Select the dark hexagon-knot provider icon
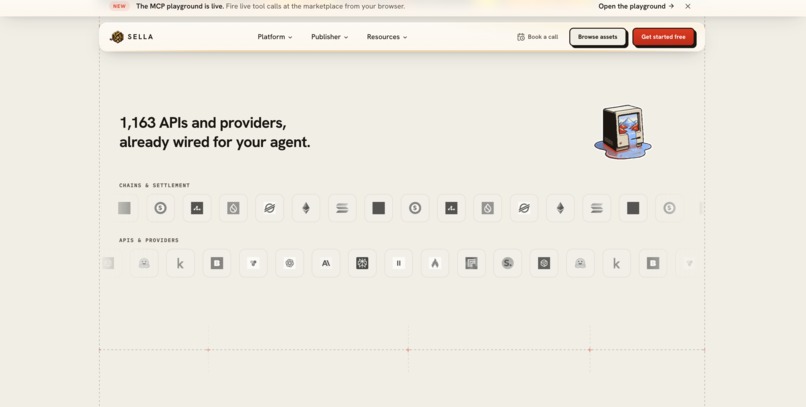806x407 pixels. (x=544, y=263)
